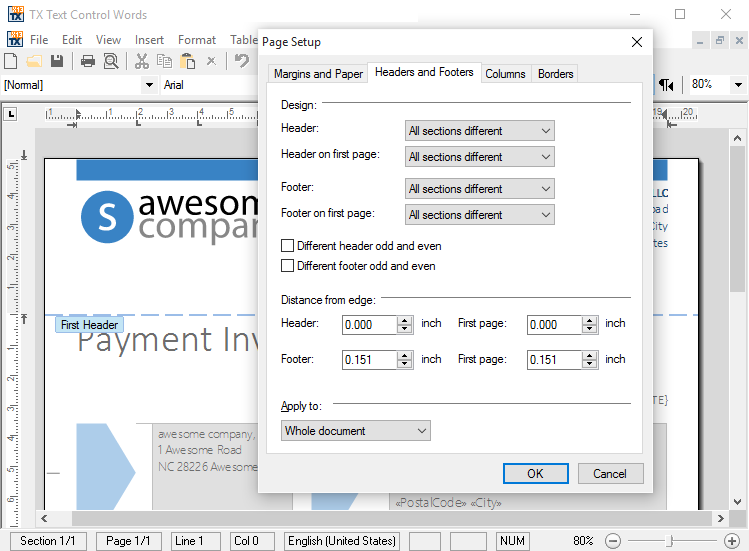Decrease Footer First page distance with down arrow

pos(590,364)
